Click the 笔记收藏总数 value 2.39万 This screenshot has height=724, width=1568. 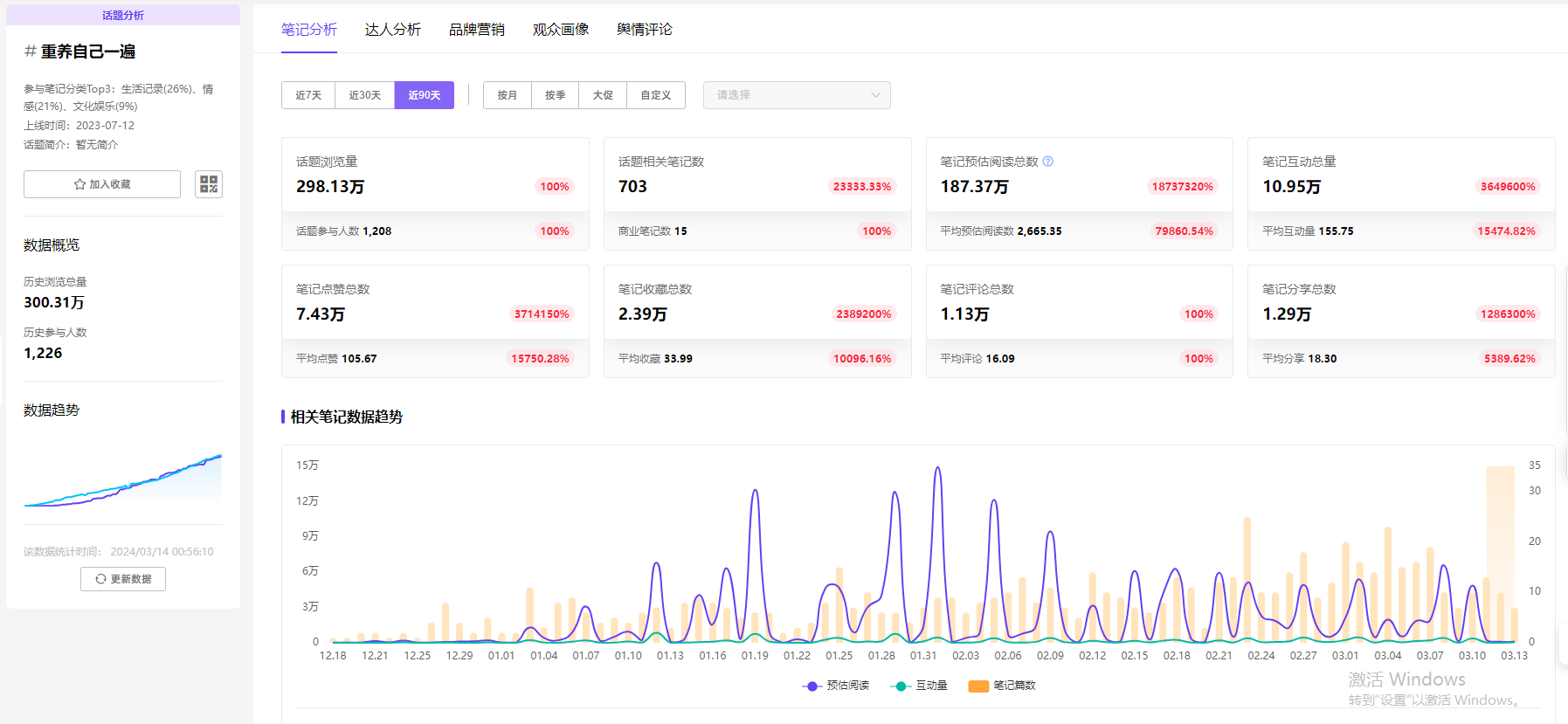(x=643, y=314)
